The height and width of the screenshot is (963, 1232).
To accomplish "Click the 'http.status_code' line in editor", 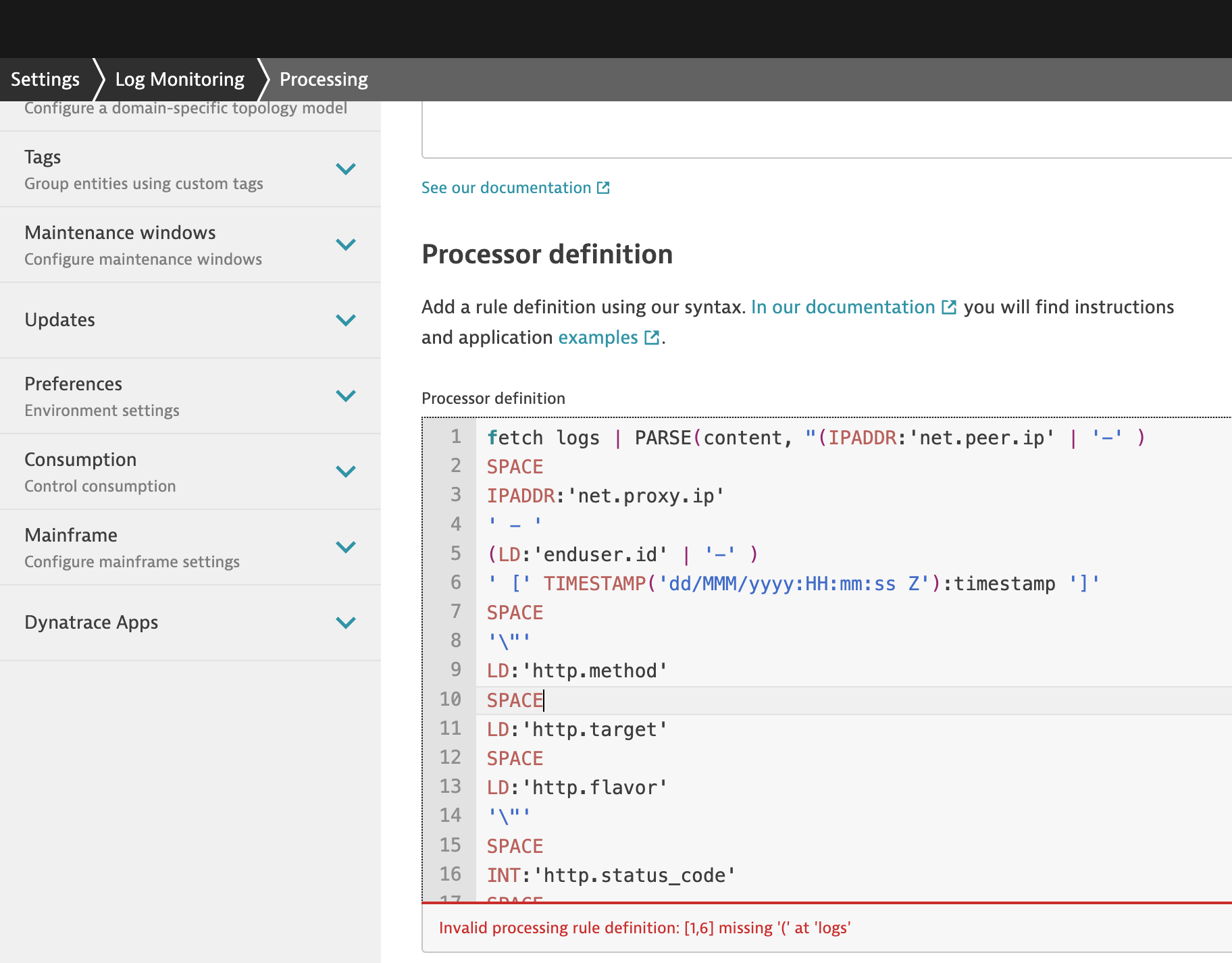I will [x=611, y=875].
